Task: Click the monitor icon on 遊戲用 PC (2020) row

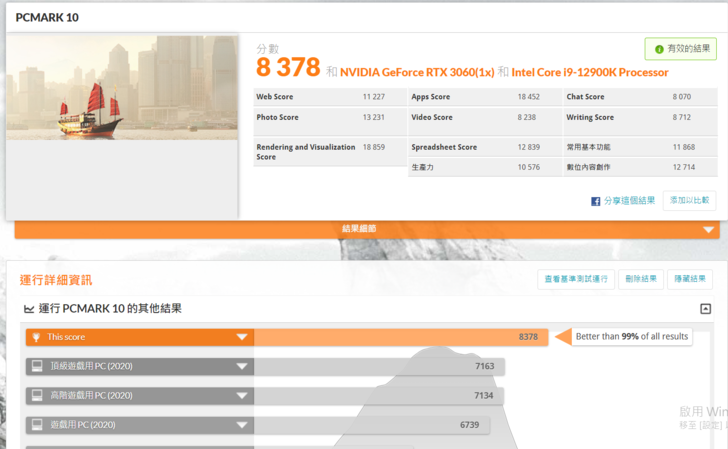Action: tap(37, 425)
